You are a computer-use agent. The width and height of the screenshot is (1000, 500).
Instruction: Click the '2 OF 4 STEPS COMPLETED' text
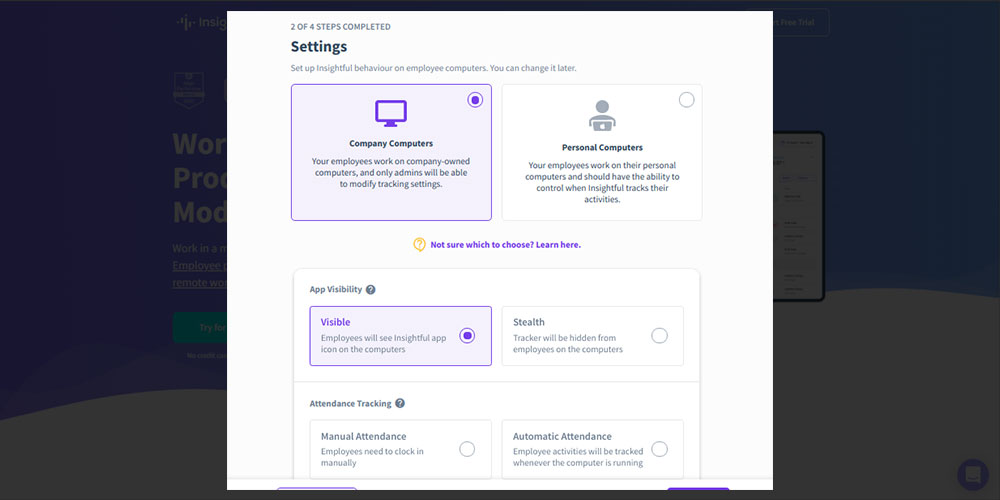click(x=341, y=27)
